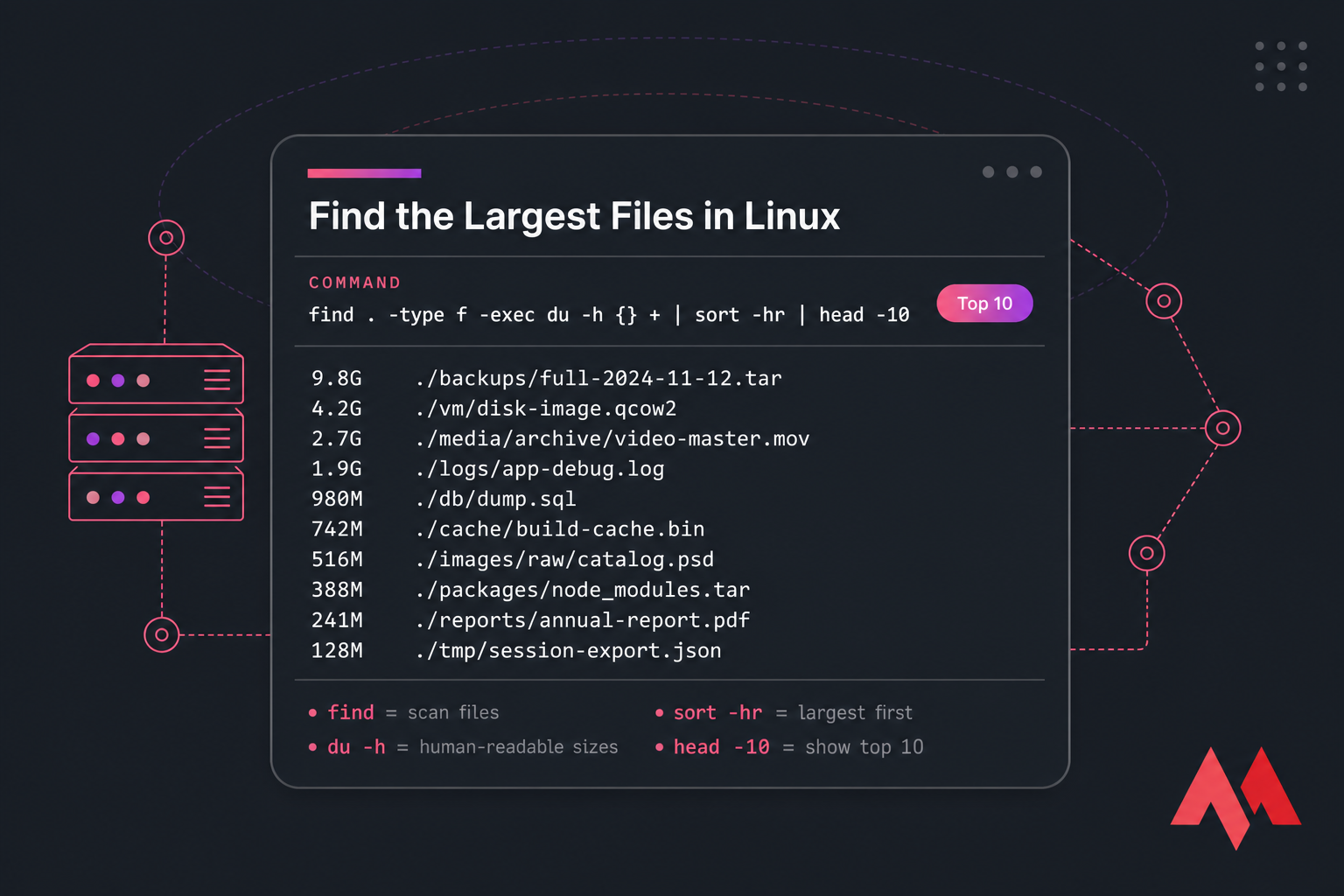Click the ./backups/full-2024-11-12.tar path

point(598,378)
